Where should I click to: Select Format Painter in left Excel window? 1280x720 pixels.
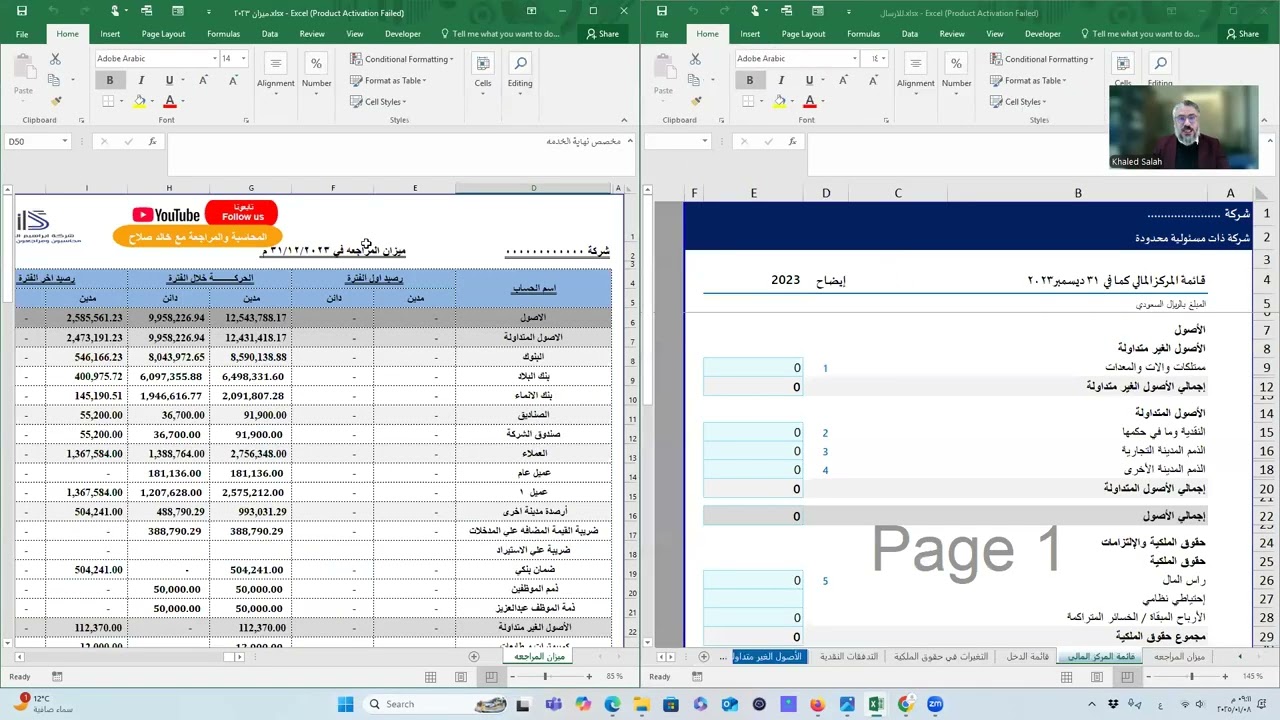tap(56, 101)
